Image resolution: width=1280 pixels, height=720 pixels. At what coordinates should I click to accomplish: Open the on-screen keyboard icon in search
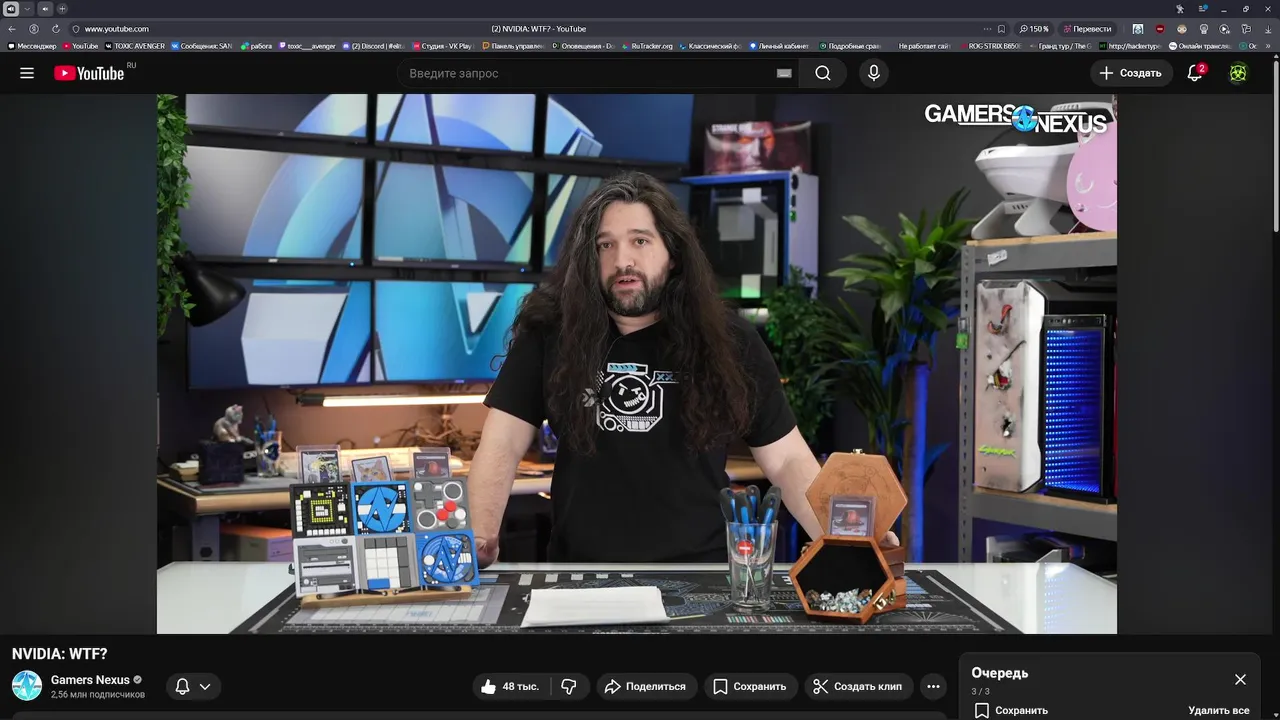click(784, 73)
